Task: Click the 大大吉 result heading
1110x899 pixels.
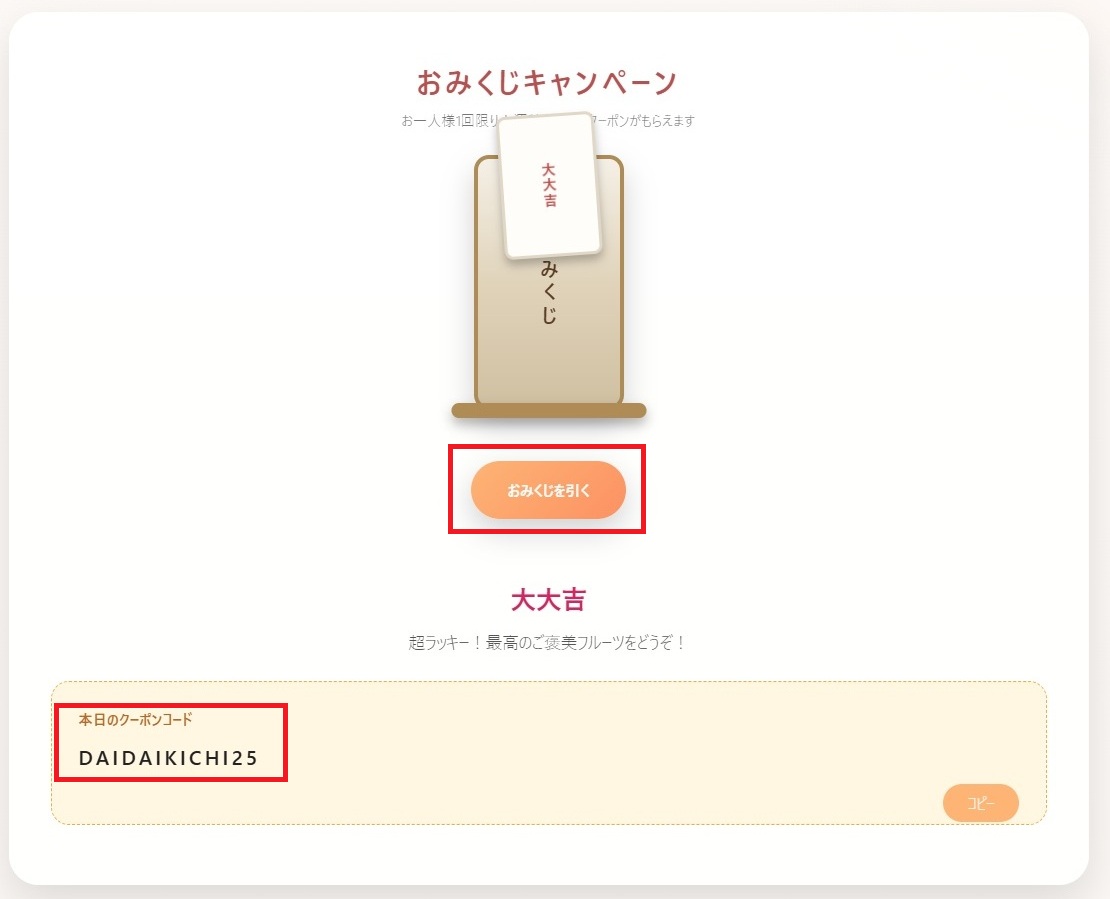Action: [x=549, y=599]
